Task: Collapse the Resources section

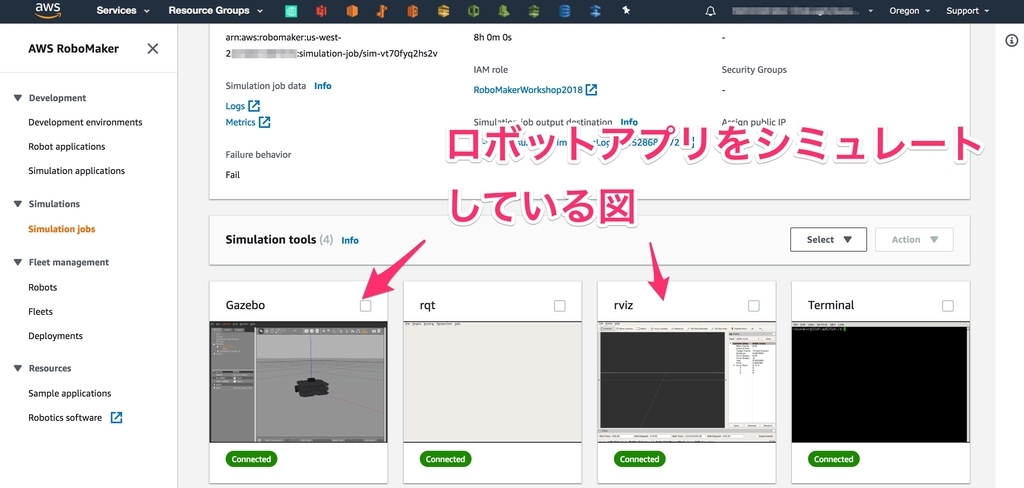Action: click(17, 368)
